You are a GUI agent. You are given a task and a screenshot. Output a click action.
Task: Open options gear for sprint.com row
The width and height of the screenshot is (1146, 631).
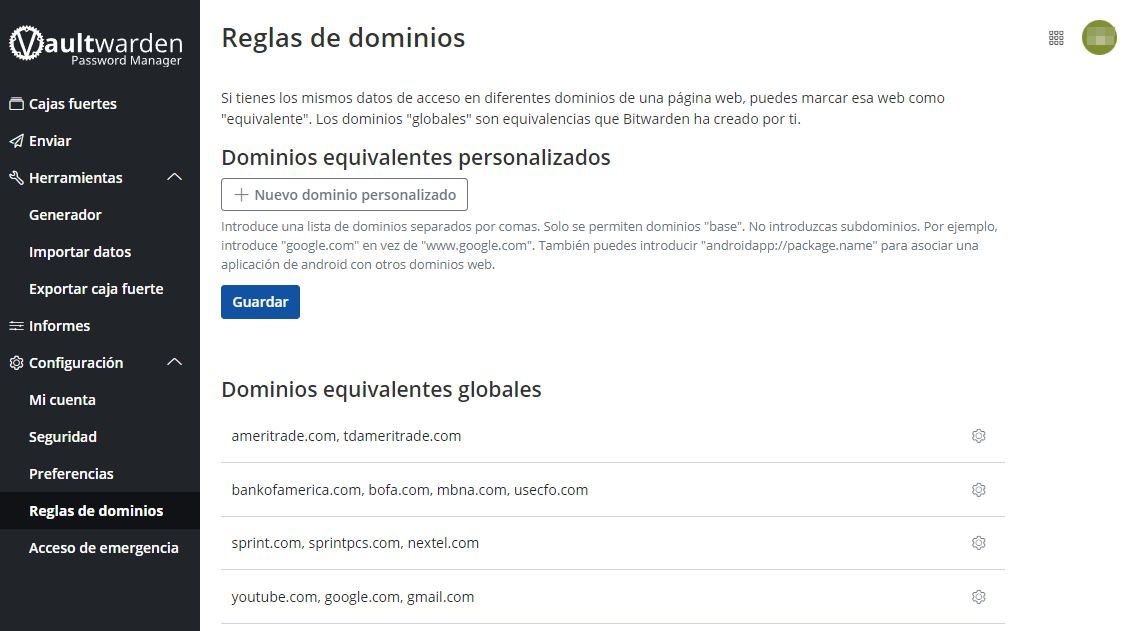pyautogui.click(x=978, y=543)
